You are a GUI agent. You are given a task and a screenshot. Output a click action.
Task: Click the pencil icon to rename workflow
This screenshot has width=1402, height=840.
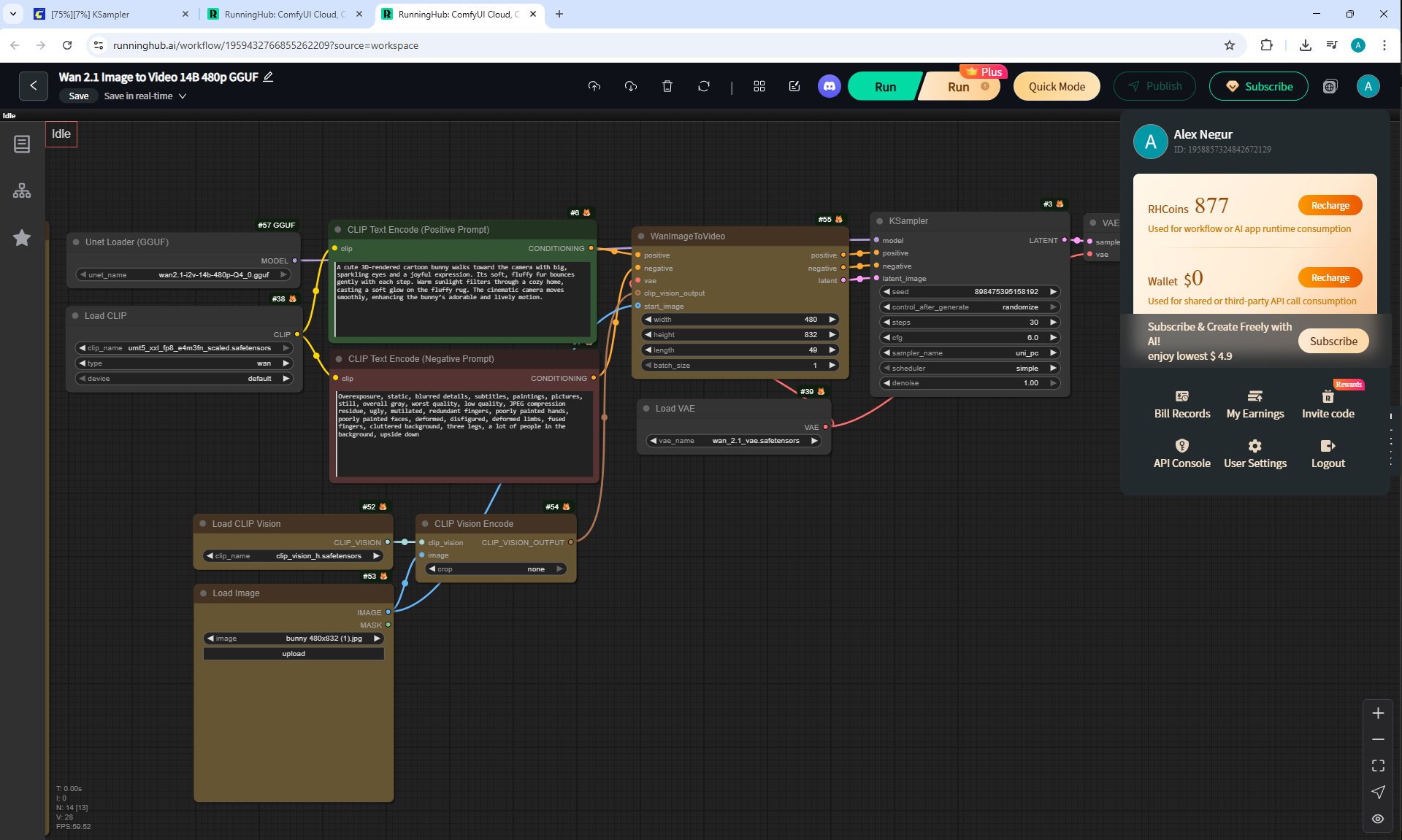(x=268, y=77)
